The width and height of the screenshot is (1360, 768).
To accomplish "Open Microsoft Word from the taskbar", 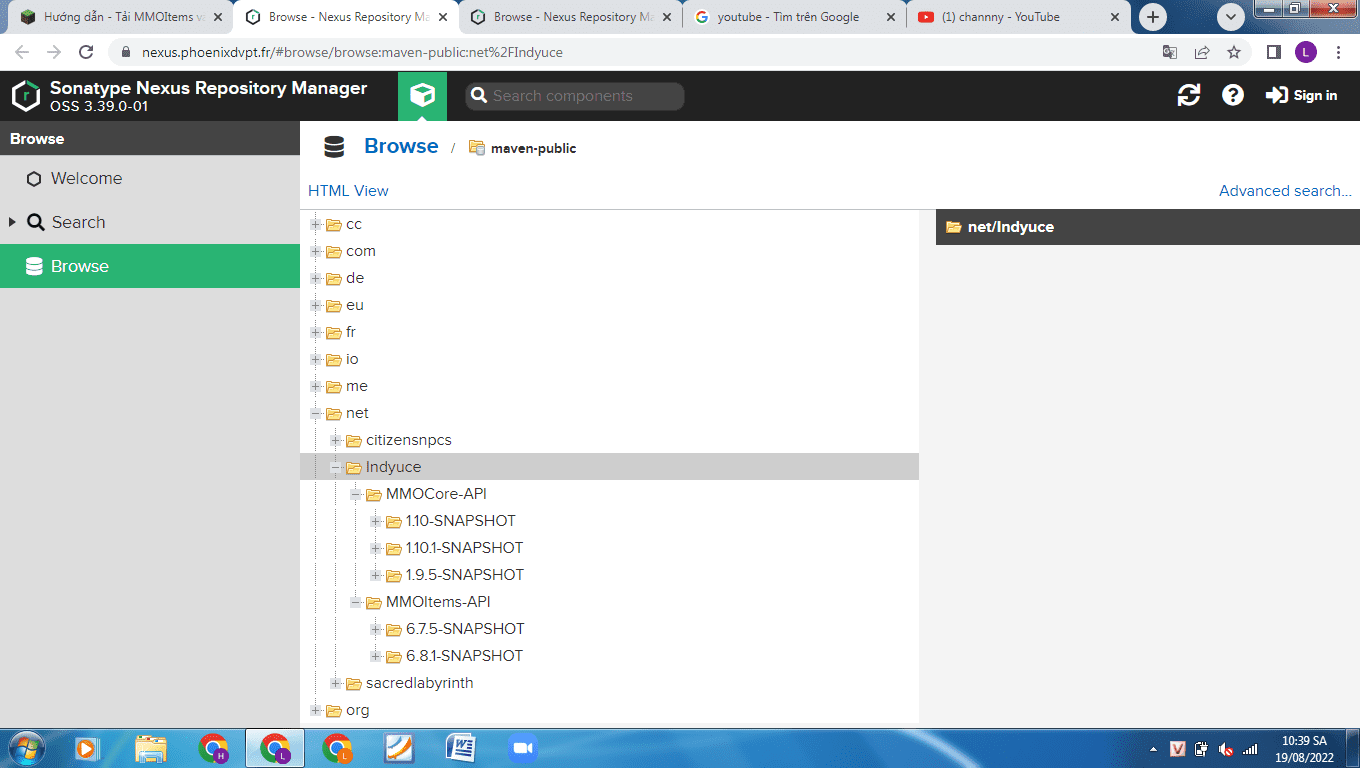I will pos(461,748).
